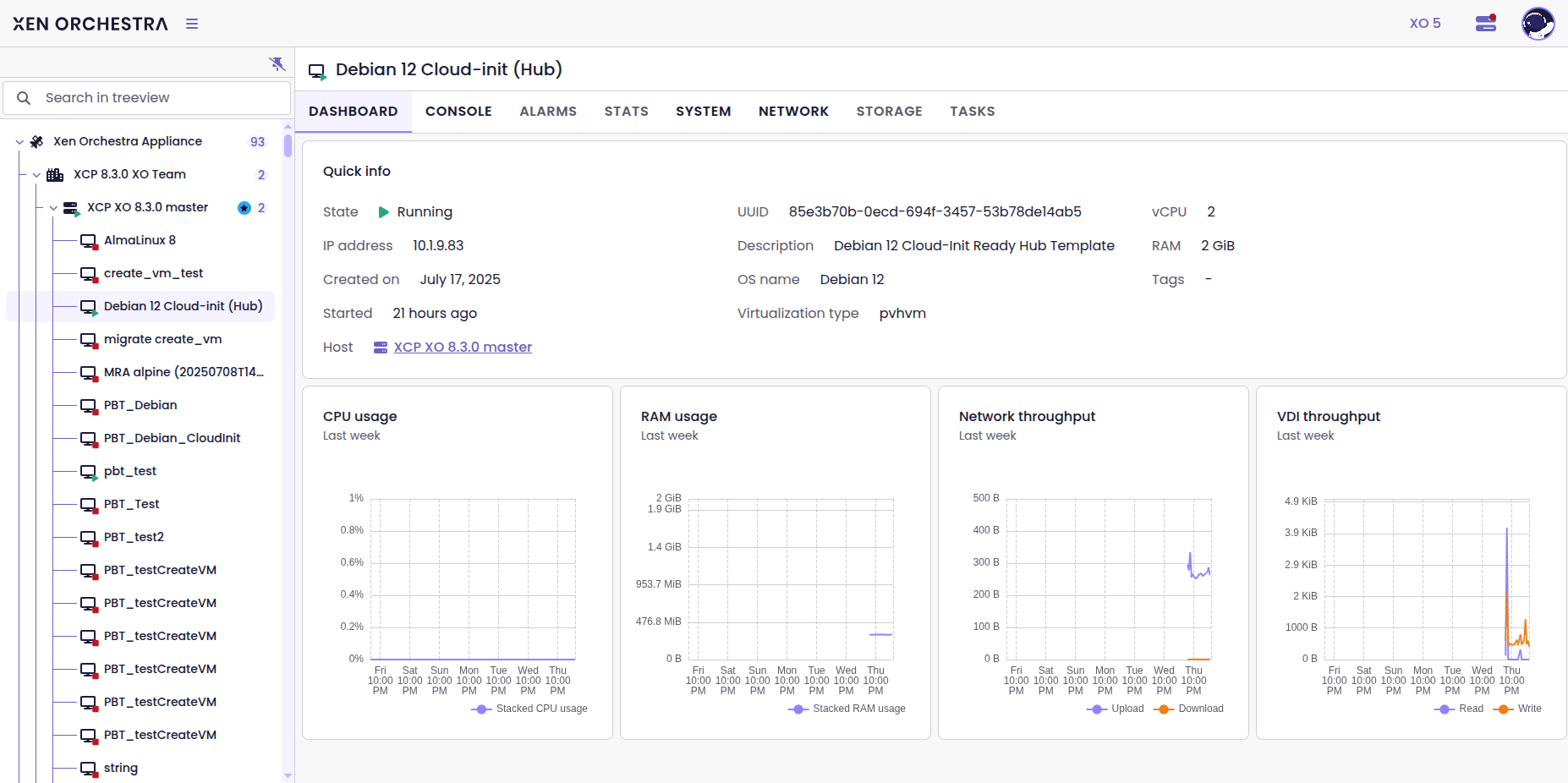Click the 93 count badge
The width and height of the screenshot is (1568, 783).
click(257, 142)
